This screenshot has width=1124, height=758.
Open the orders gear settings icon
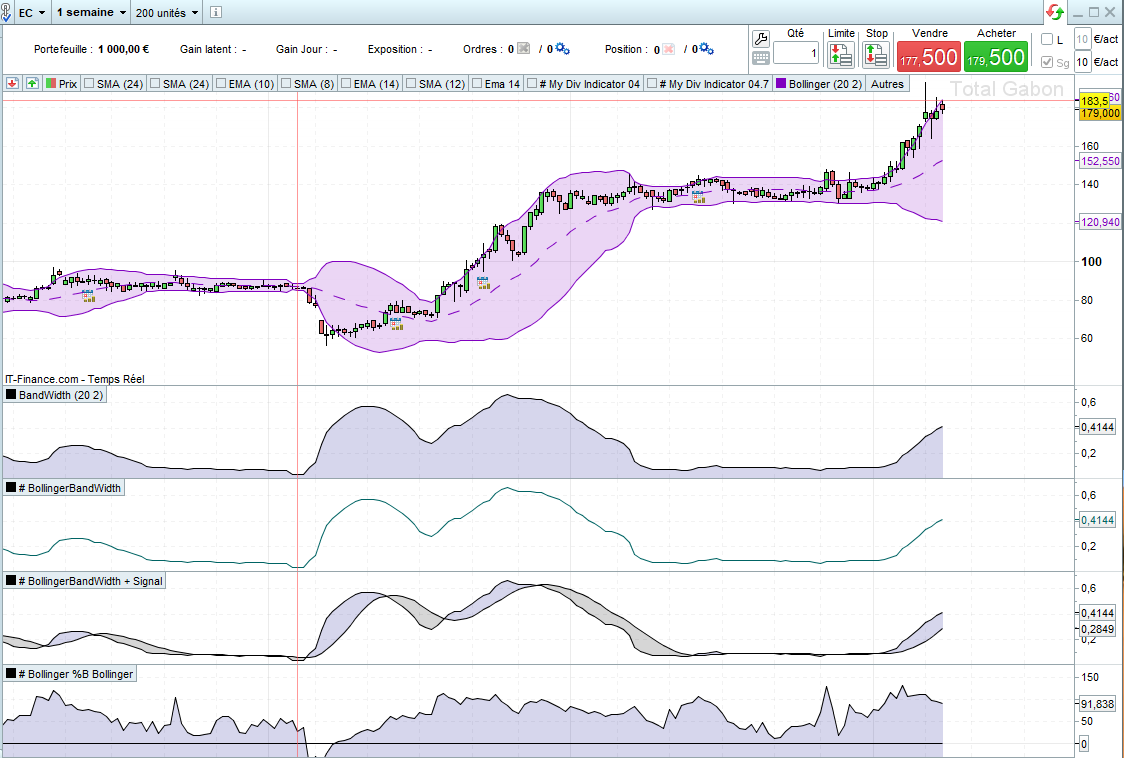click(563, 49)
